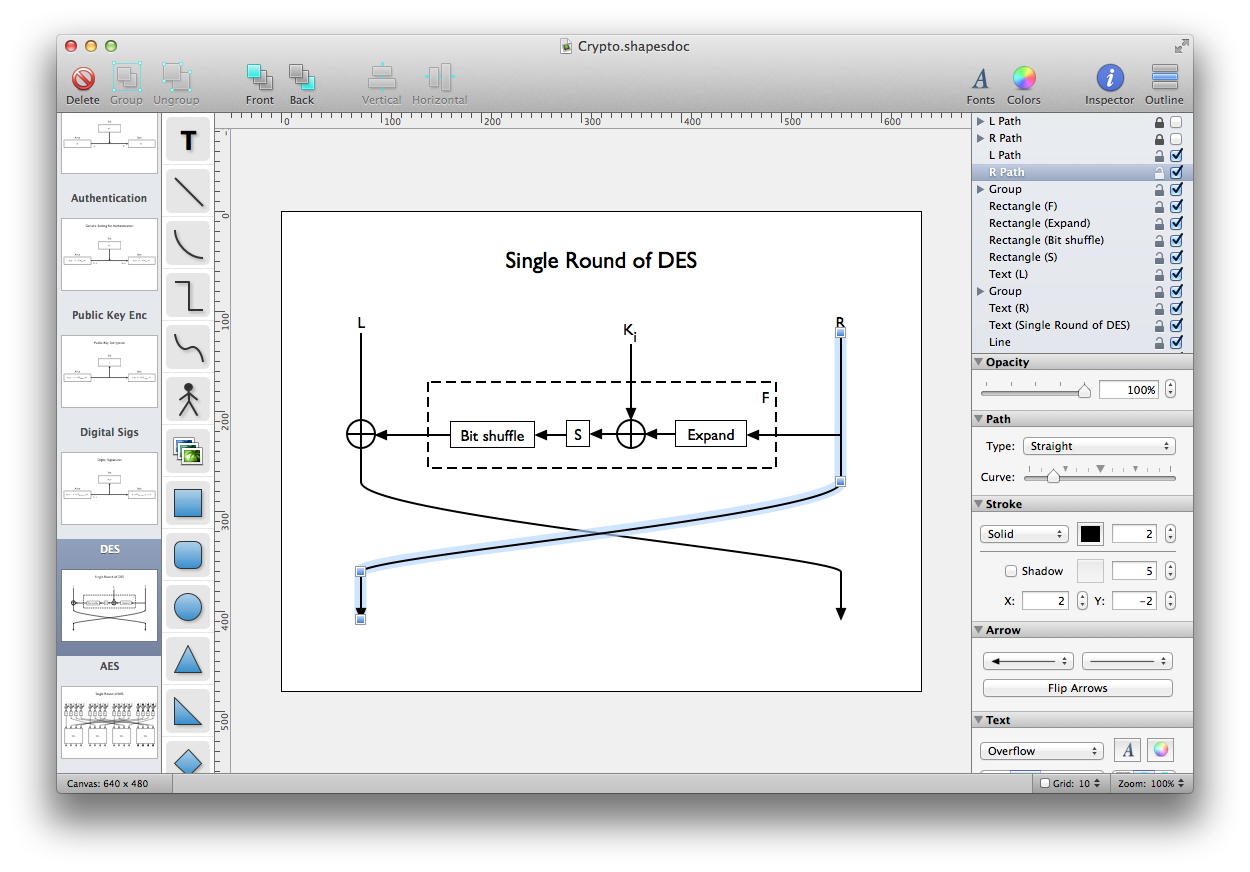Open the Inspector panel
This screenshot has height=872, width=1250.
1109,84
